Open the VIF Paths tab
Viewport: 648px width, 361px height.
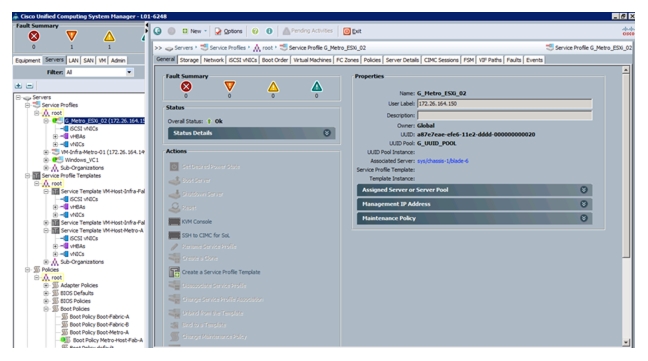coord(490,60)
